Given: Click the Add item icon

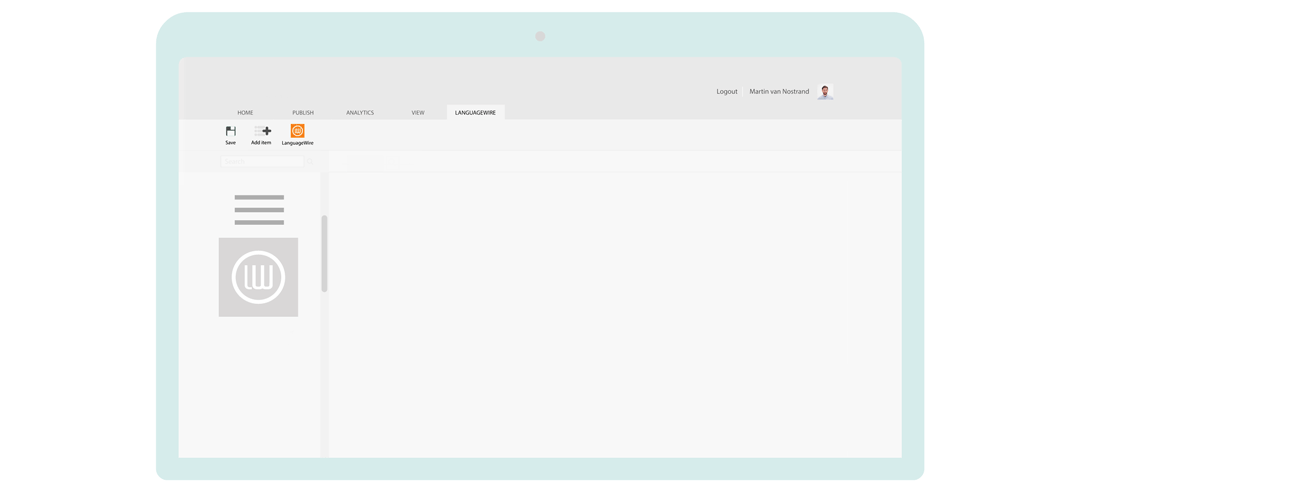Looking at the screenshot, I should tap(262, 131).
